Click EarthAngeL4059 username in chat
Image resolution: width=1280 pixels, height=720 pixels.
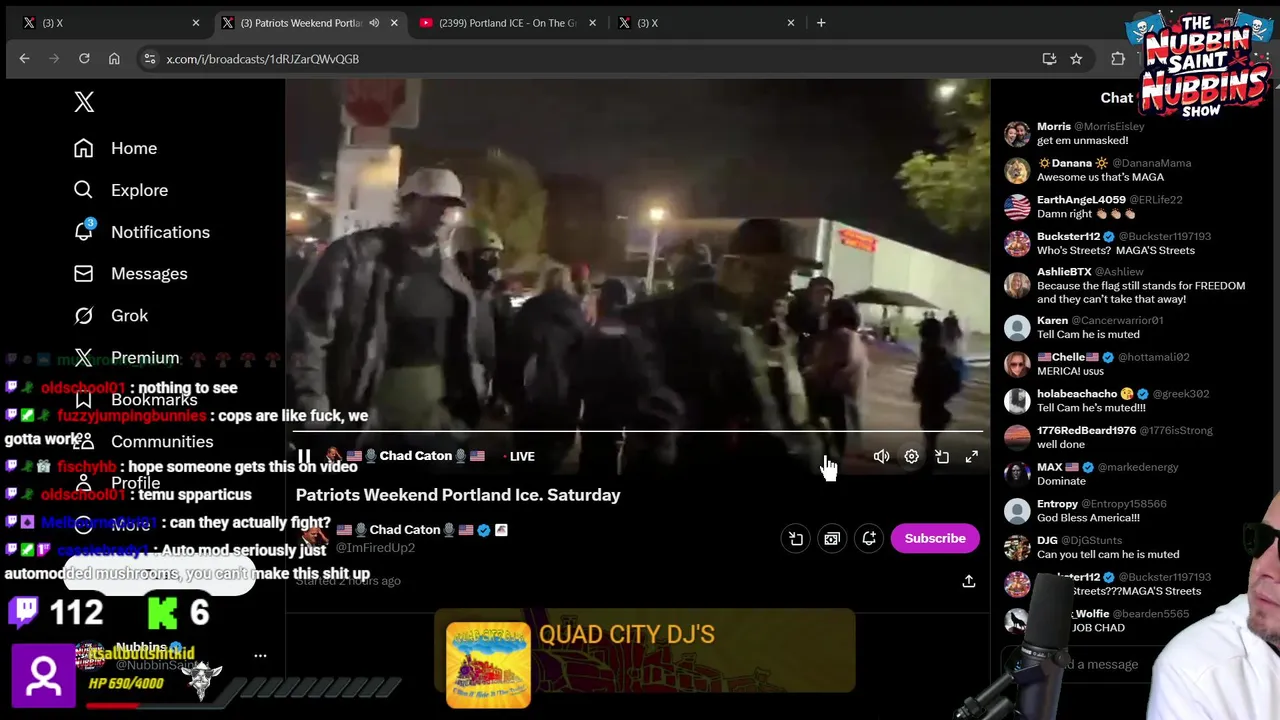(1081, 200)
